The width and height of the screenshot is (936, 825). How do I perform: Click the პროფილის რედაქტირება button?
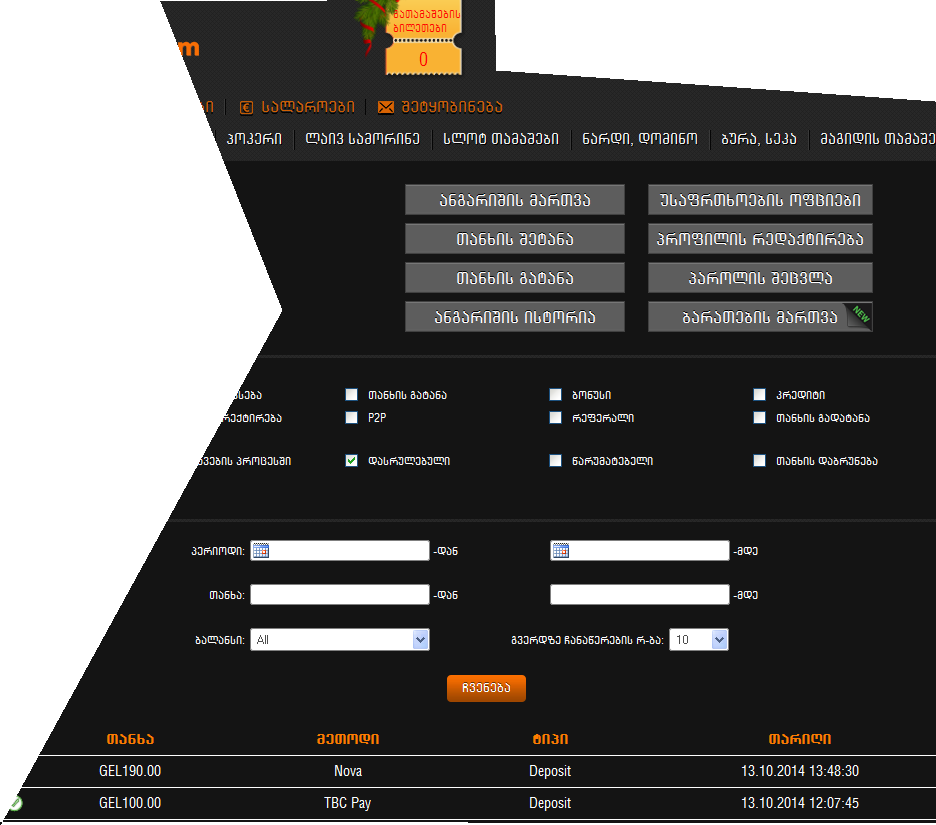click(760, 239)
